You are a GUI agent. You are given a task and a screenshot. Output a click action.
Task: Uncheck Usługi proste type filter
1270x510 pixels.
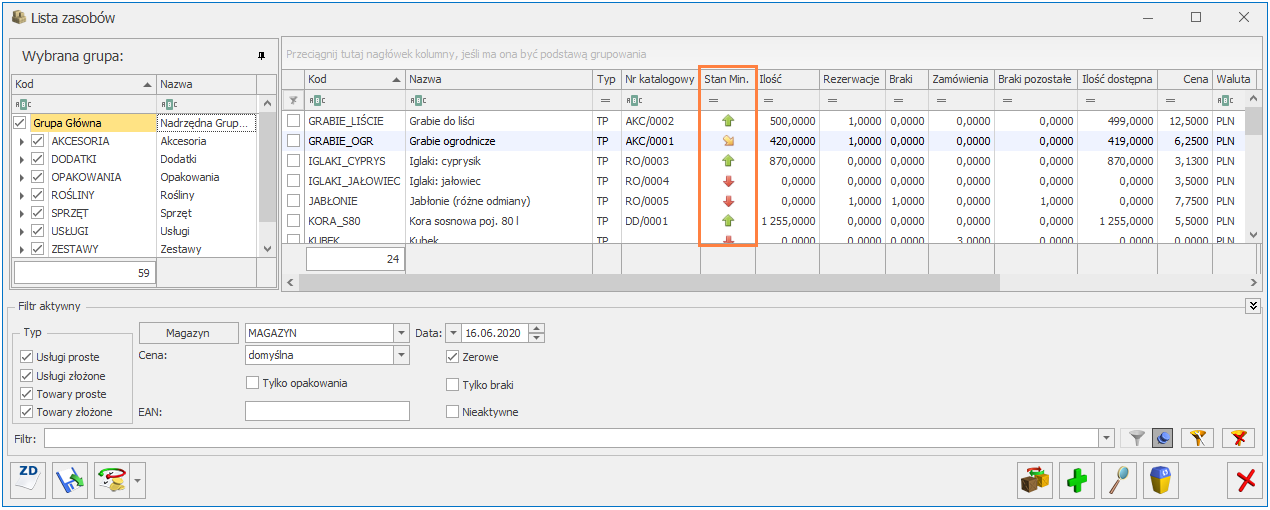coord(27,357)
